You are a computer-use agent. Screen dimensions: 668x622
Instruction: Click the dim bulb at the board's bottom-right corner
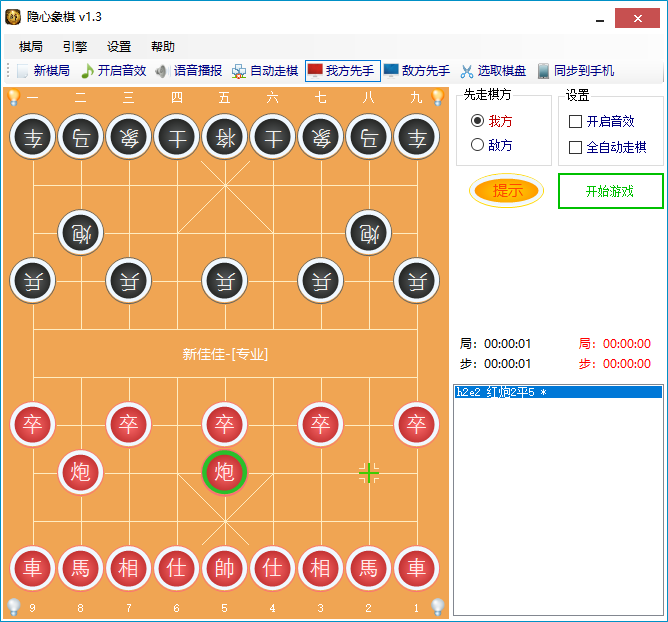[x=438, y=607]
